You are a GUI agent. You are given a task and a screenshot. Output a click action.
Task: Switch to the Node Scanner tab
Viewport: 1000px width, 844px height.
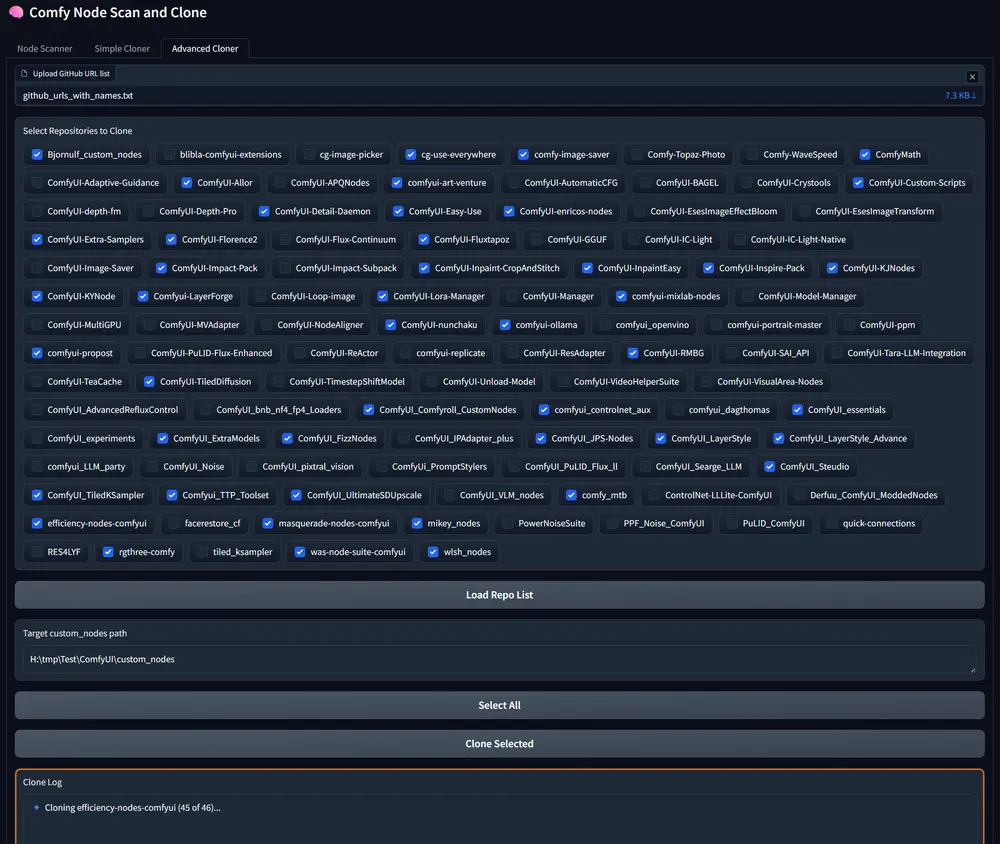pyautogui.click(x=44, y=48)
